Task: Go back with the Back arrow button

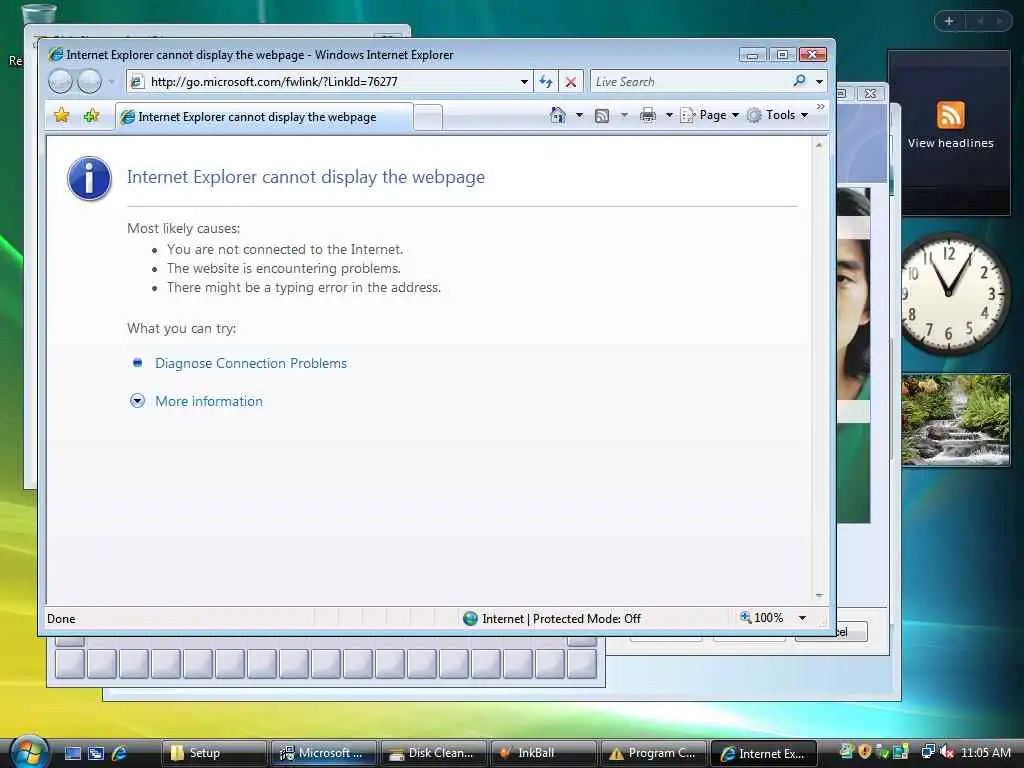Action: coord(60,82)
